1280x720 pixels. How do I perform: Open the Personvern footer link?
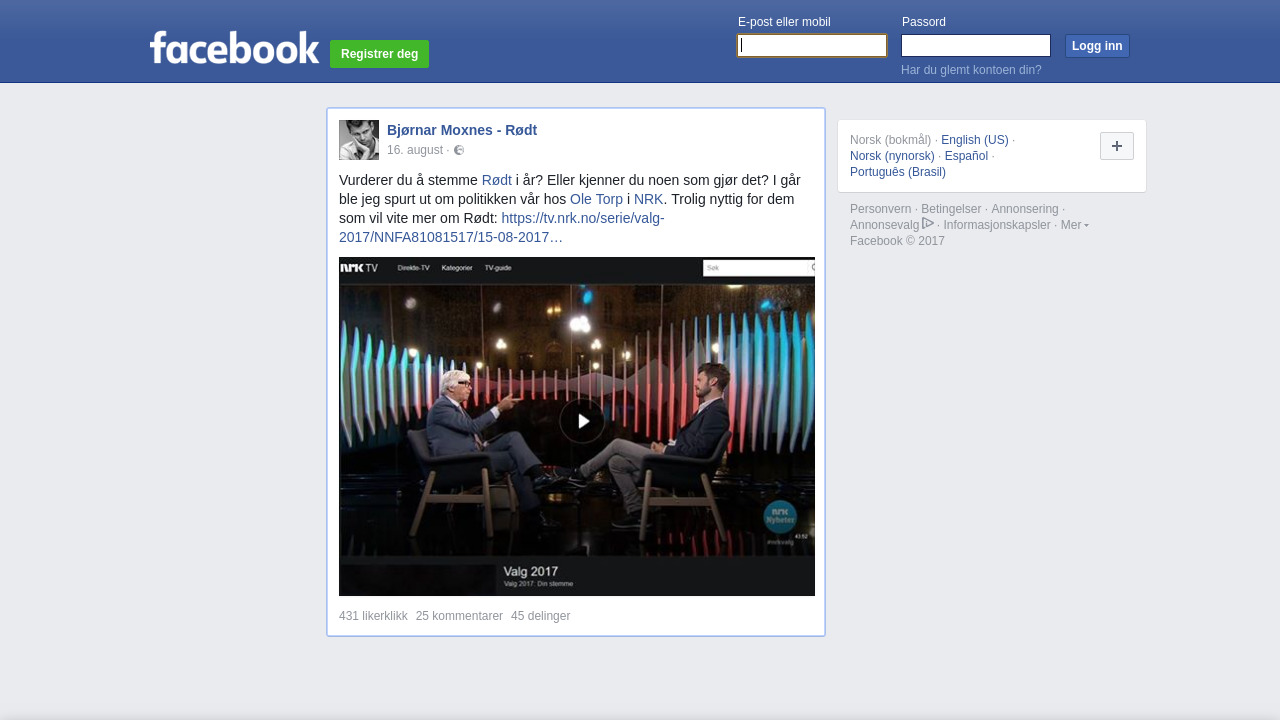[880, 209]
